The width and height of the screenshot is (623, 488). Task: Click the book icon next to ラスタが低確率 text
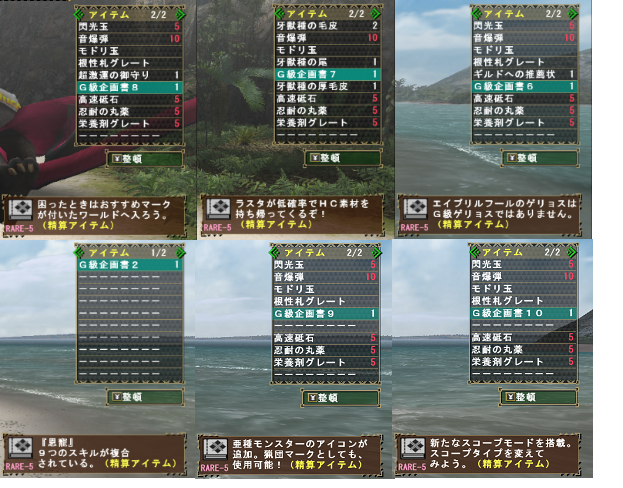coord(218,209)
